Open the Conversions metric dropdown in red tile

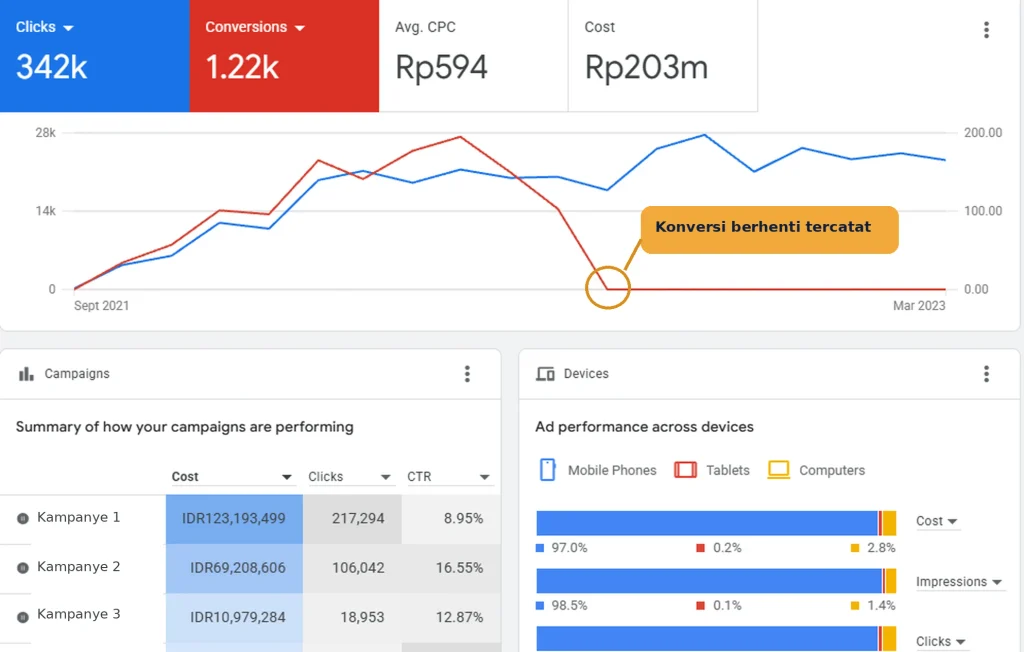(255, 27)
